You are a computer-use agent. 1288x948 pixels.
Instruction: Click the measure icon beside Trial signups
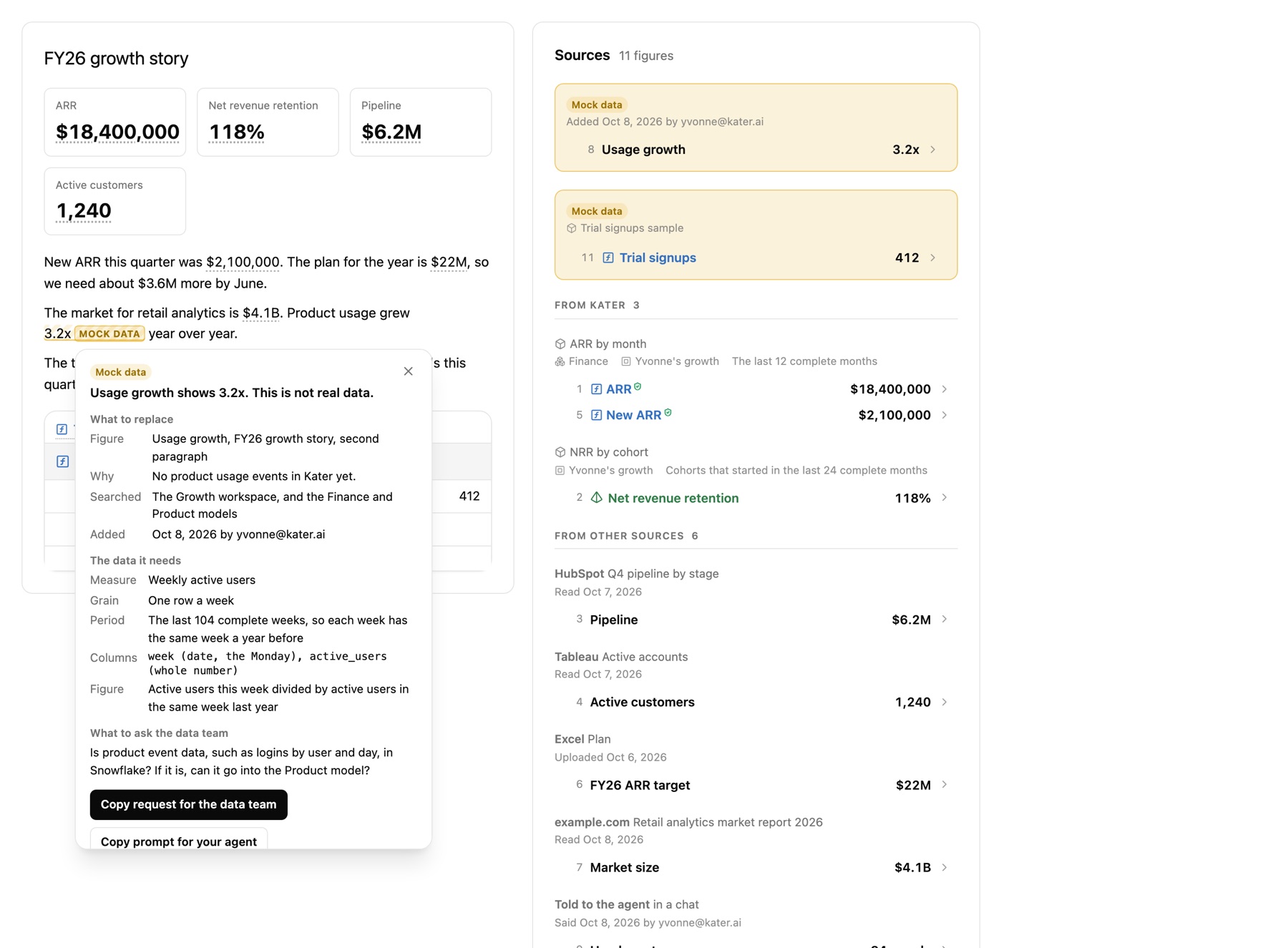pos(608,258)
